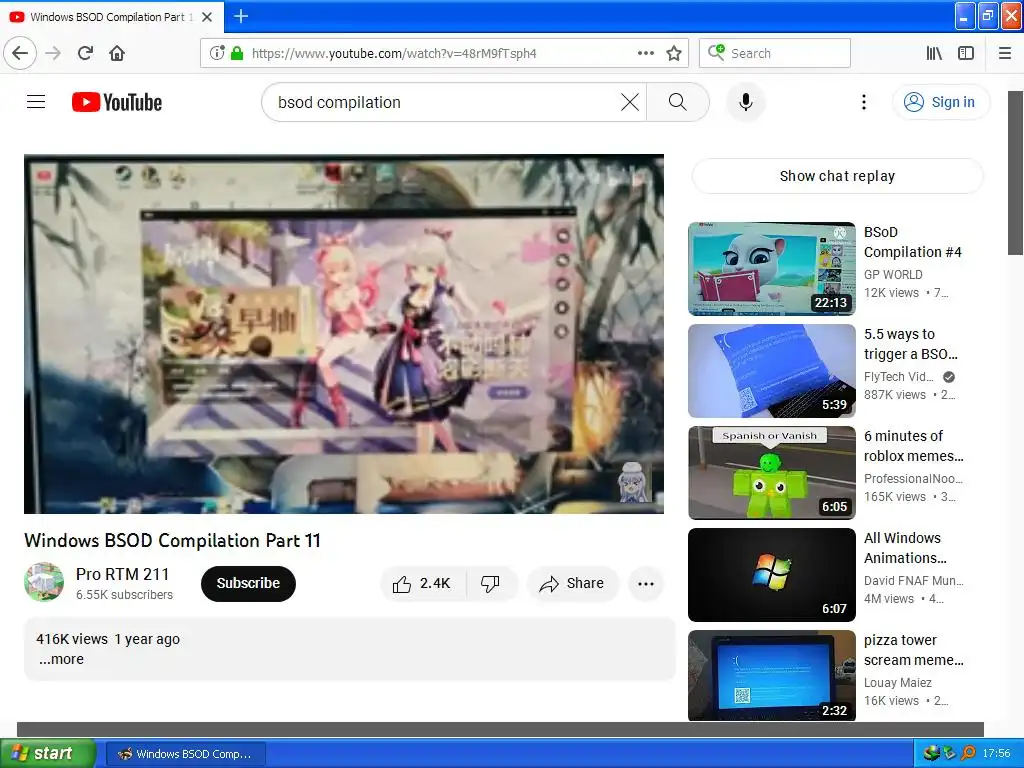Click the Show chat replay button
This screenshot has width=1024, height=768.
pos(837,176)
